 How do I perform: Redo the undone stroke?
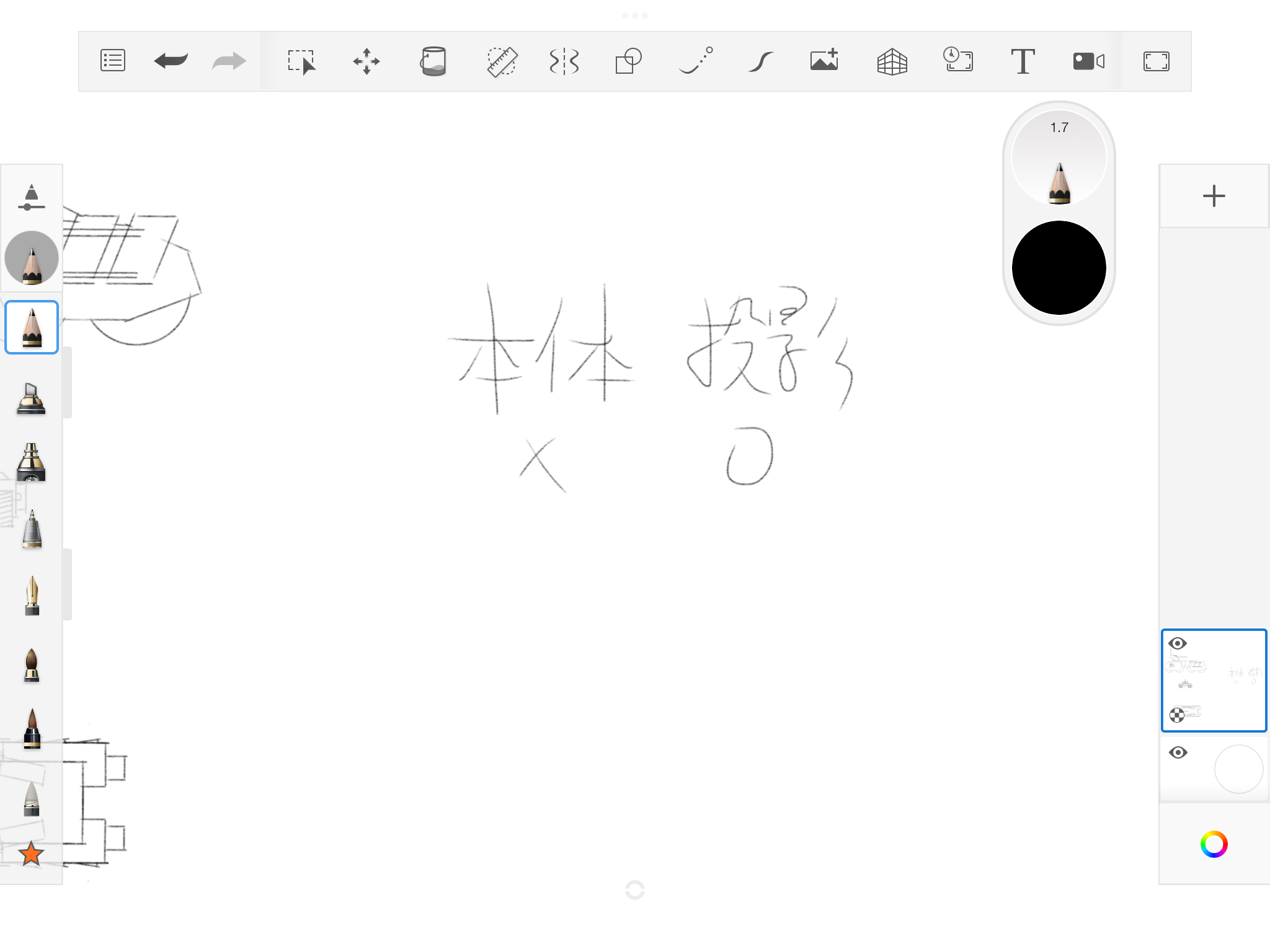229,61
